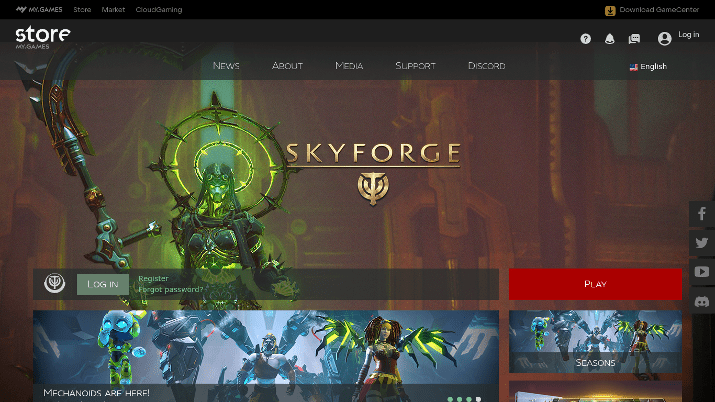
Task: Click Download GameCenter link
Action: (x=659, y=10)
